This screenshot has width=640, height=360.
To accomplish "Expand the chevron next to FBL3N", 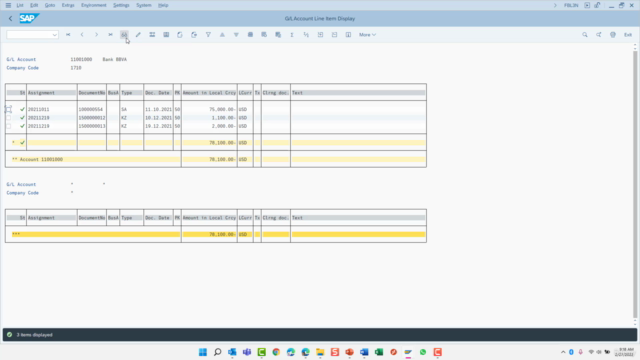I will tap(555, 5).
